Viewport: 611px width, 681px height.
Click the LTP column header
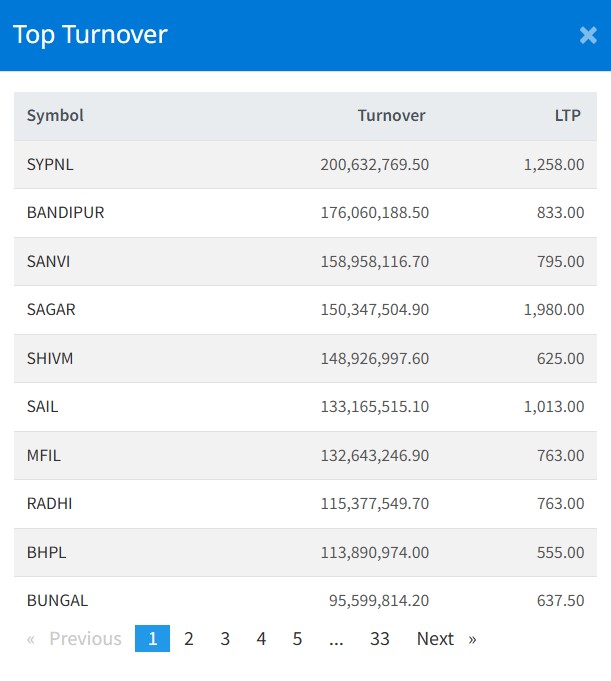click(567, 116)
